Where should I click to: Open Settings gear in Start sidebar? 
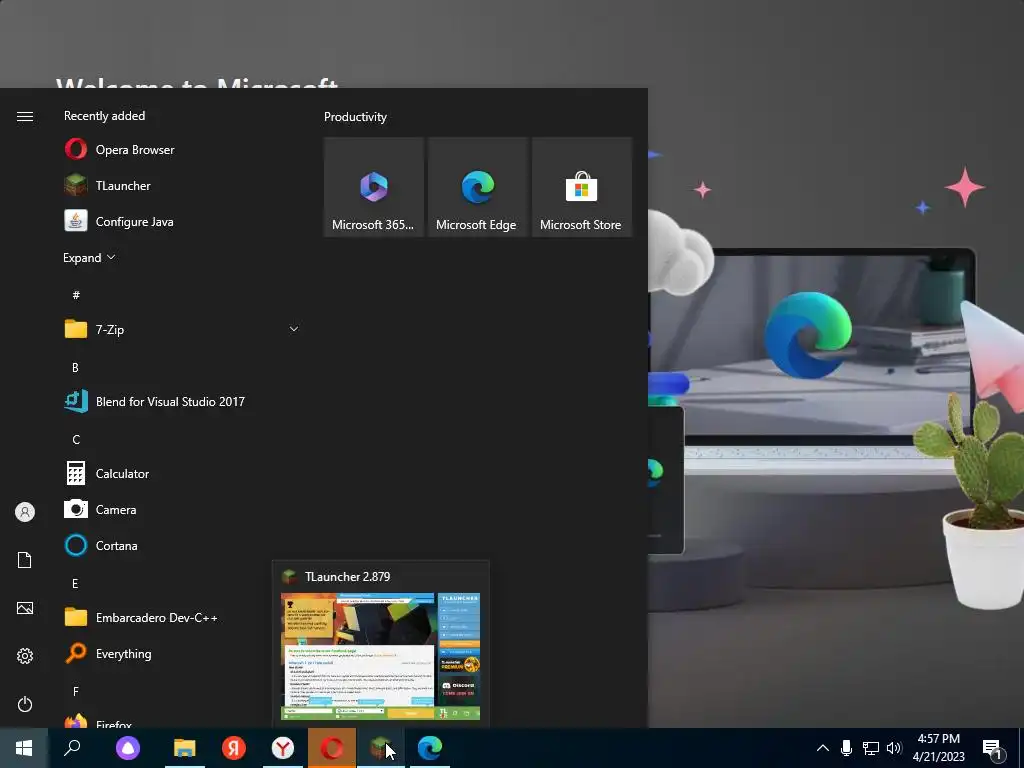[x=25, y=656]
